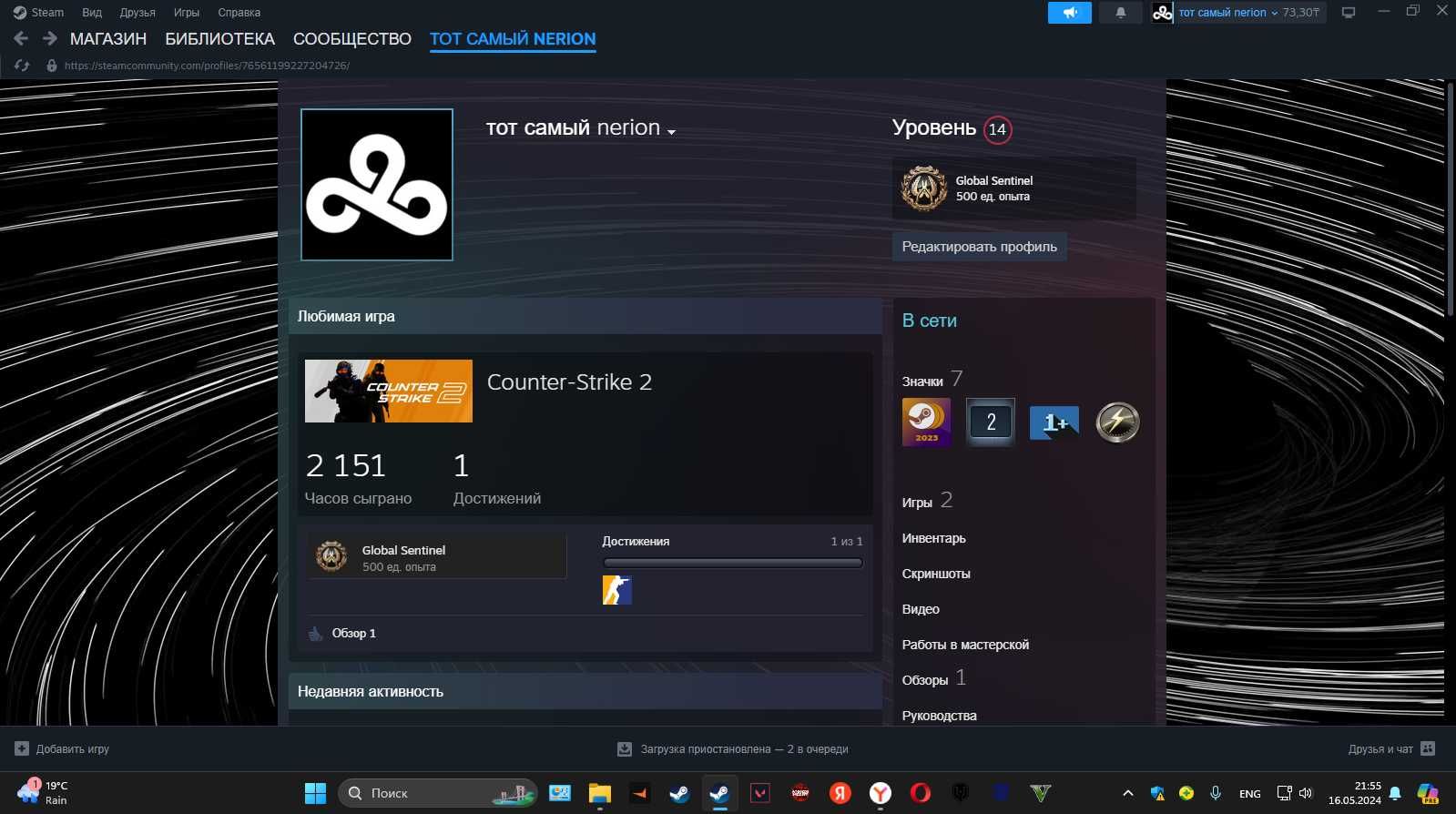Image resolution: width=1456 pixels, height=814 pixels.
Task: Show hidden tray icons chevron
Action: pos(1127,793)
